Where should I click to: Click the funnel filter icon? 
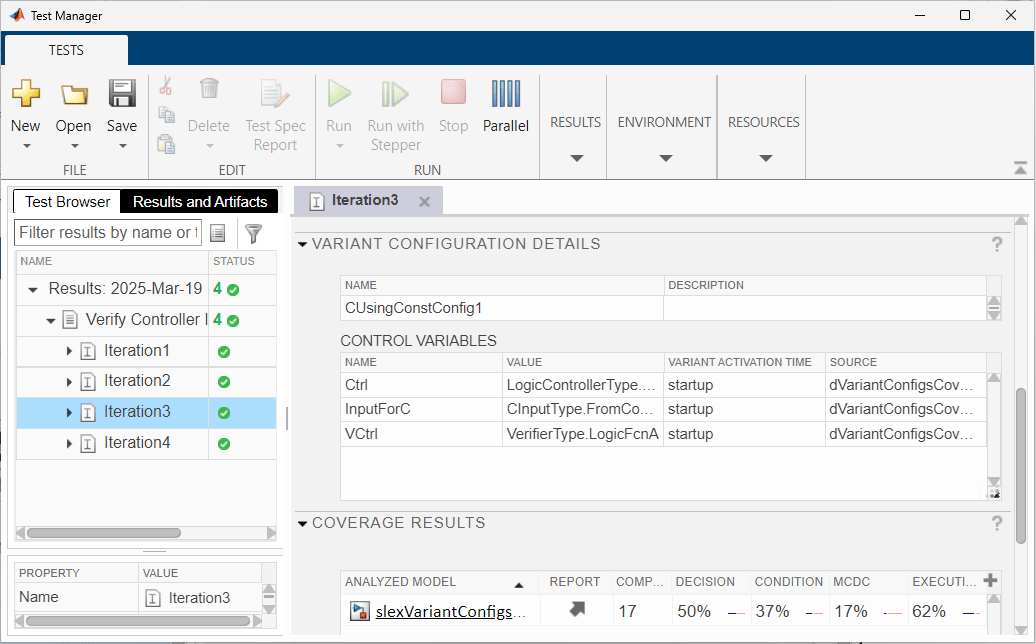[253, 233]
